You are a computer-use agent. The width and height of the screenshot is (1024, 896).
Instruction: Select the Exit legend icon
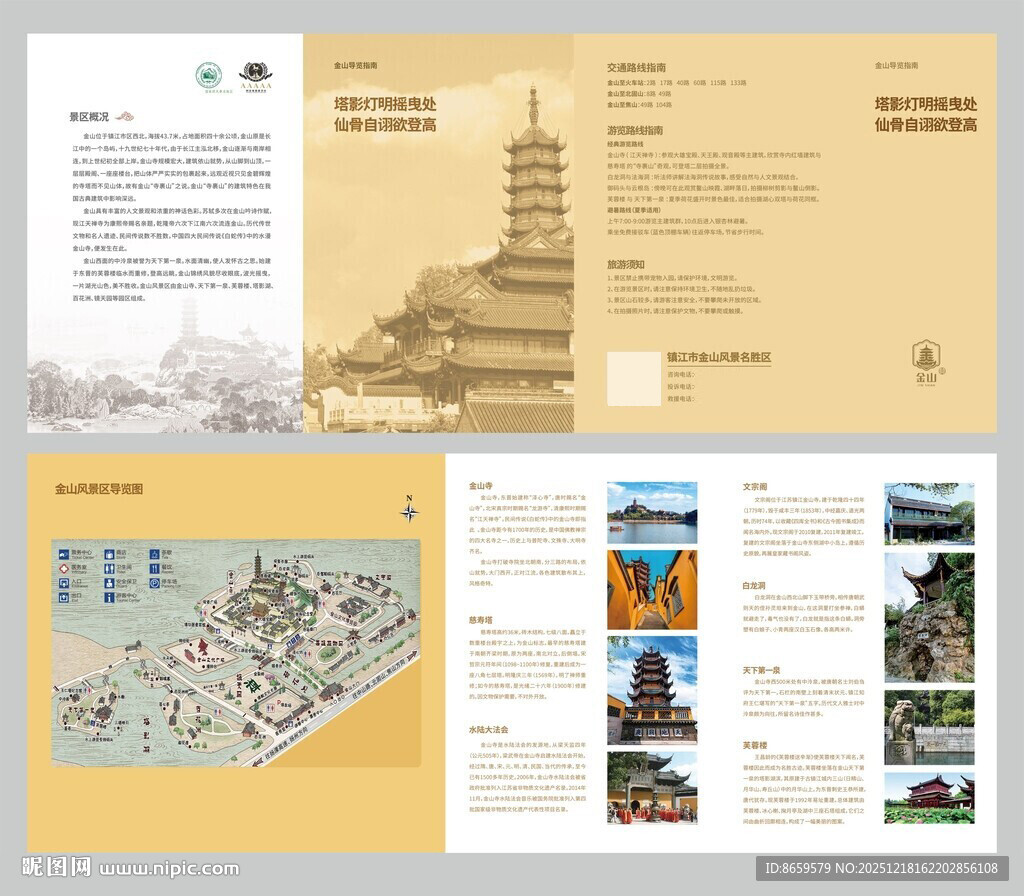click(x=64, y=597)
